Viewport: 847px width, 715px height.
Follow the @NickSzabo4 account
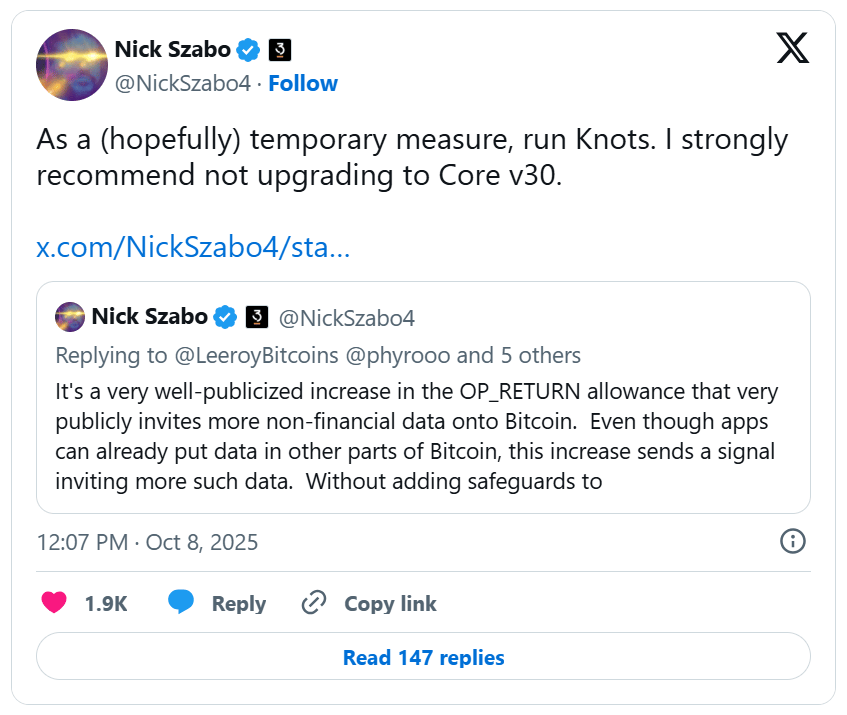click(x=303, y=83)
